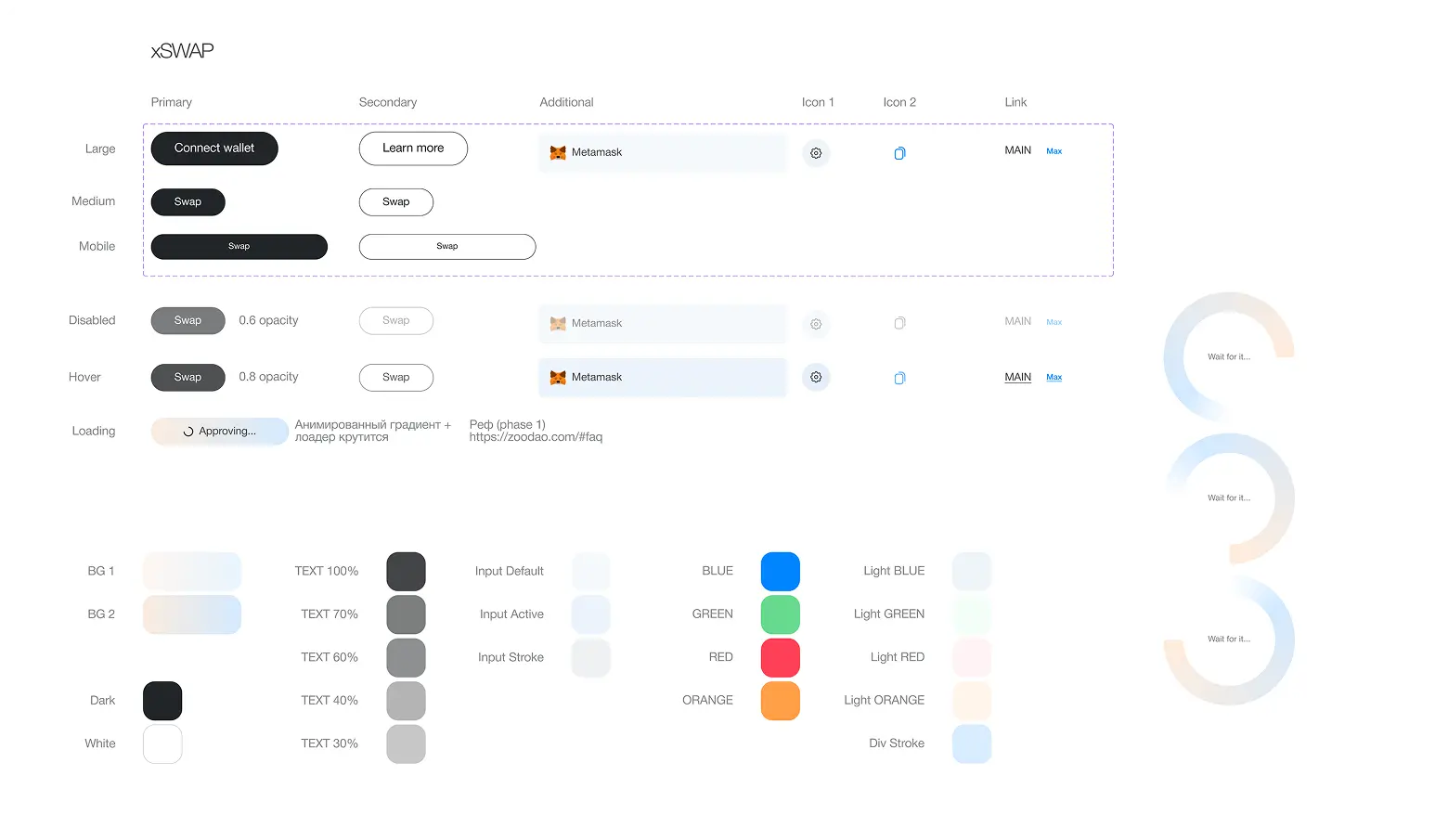This screenshot has height=840, width=1435.
Task: Click the medium primary Swap button
Action: pyautogui.click(x=187, y=201)
